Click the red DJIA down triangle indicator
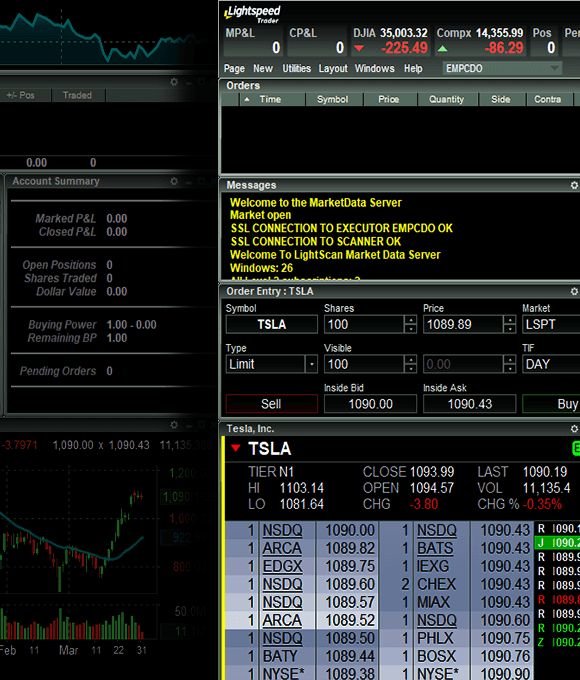580x680 pixels. (x=359, y=48)
